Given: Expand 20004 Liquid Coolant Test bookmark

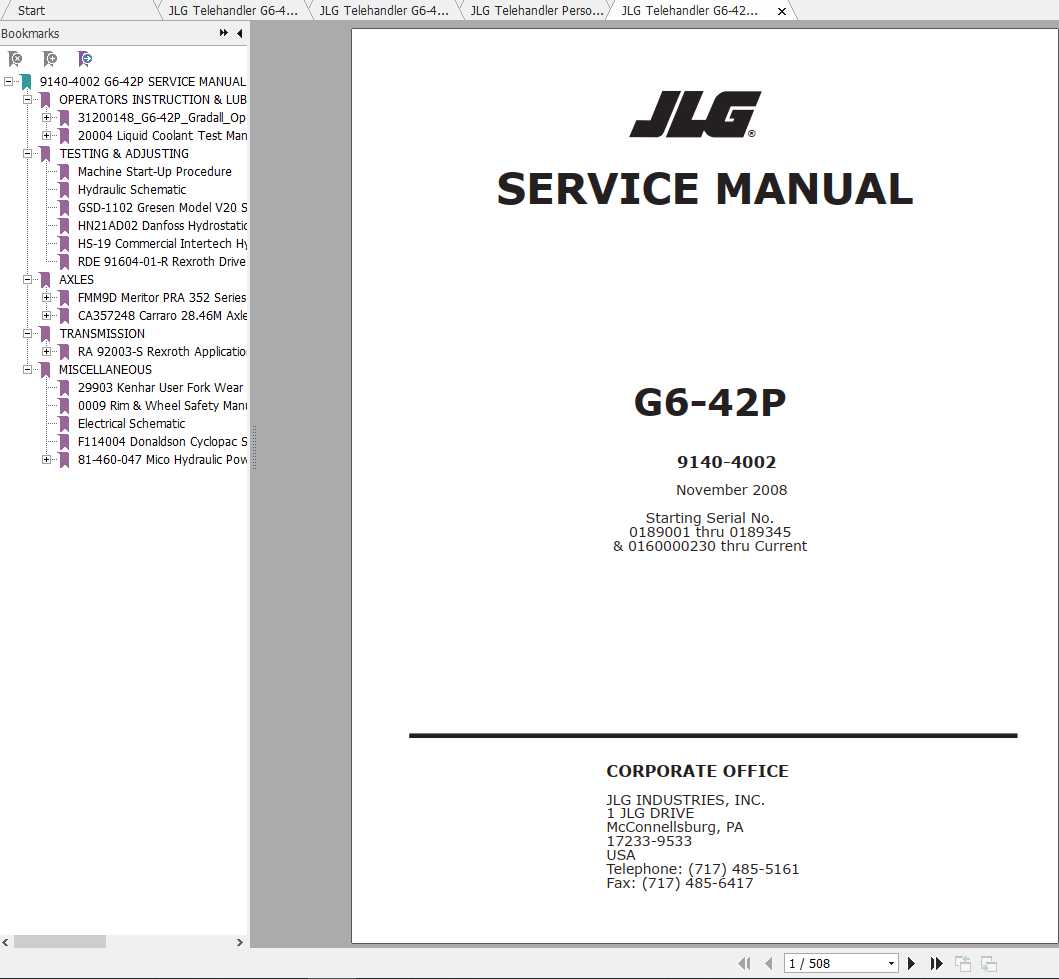Looking at the screenshot, I should pos(47,136).
